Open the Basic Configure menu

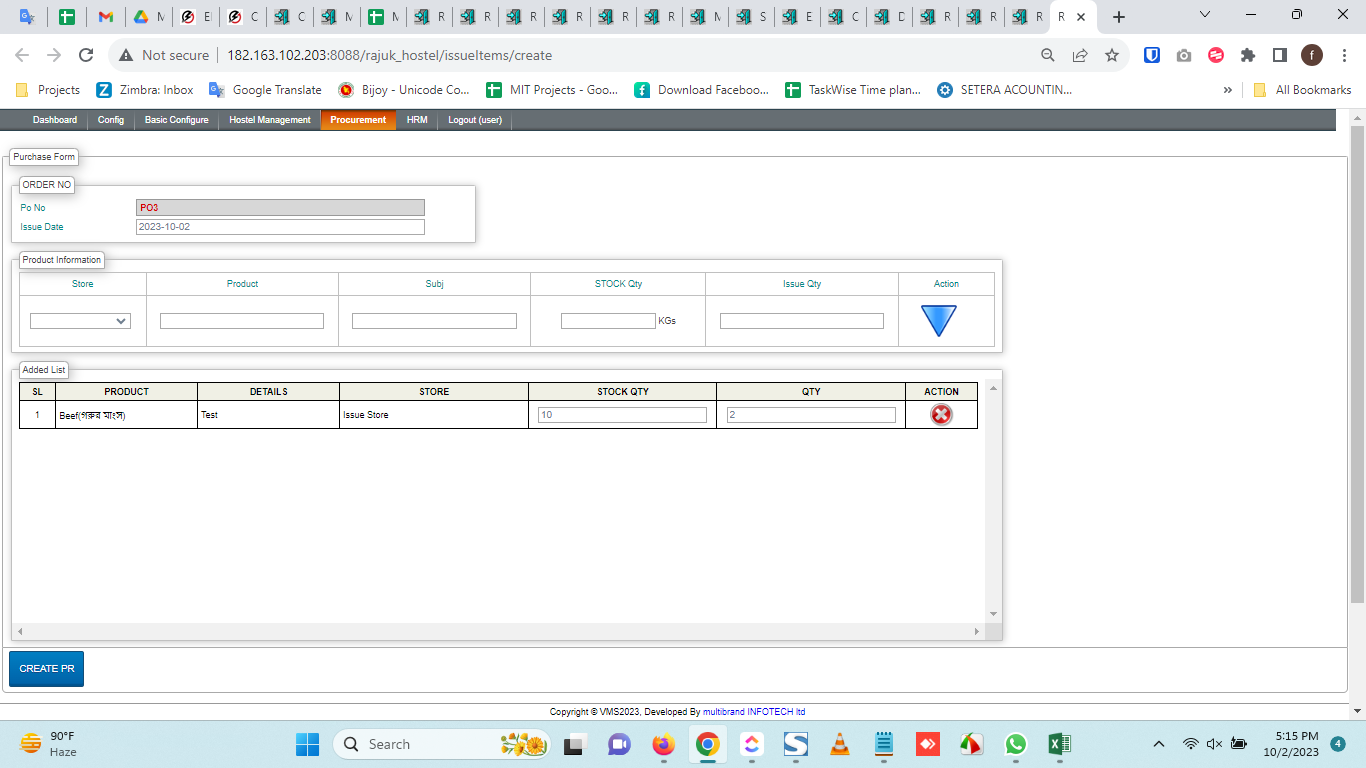click(177, 120)
